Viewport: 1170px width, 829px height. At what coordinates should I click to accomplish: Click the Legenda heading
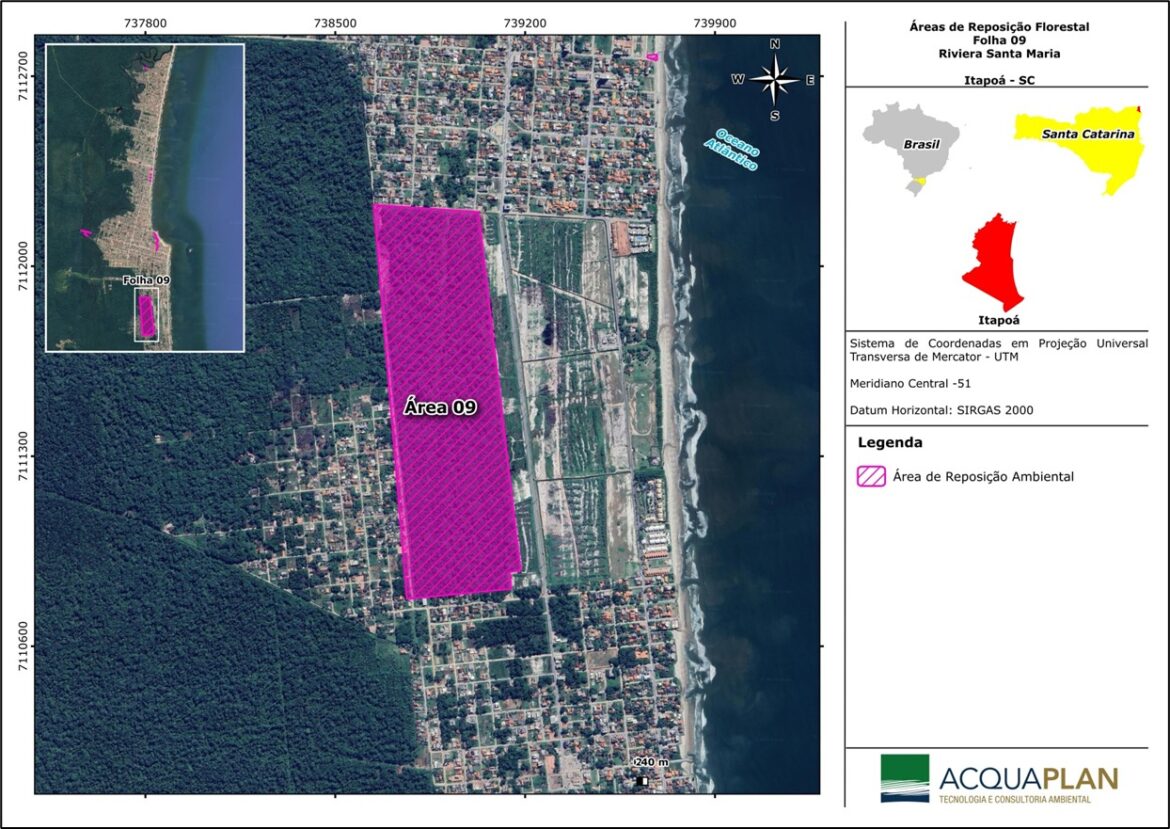point(890,442)
